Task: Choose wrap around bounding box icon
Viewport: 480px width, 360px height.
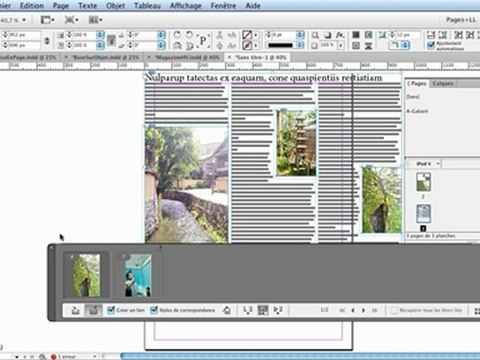Action: coord(368,35)
